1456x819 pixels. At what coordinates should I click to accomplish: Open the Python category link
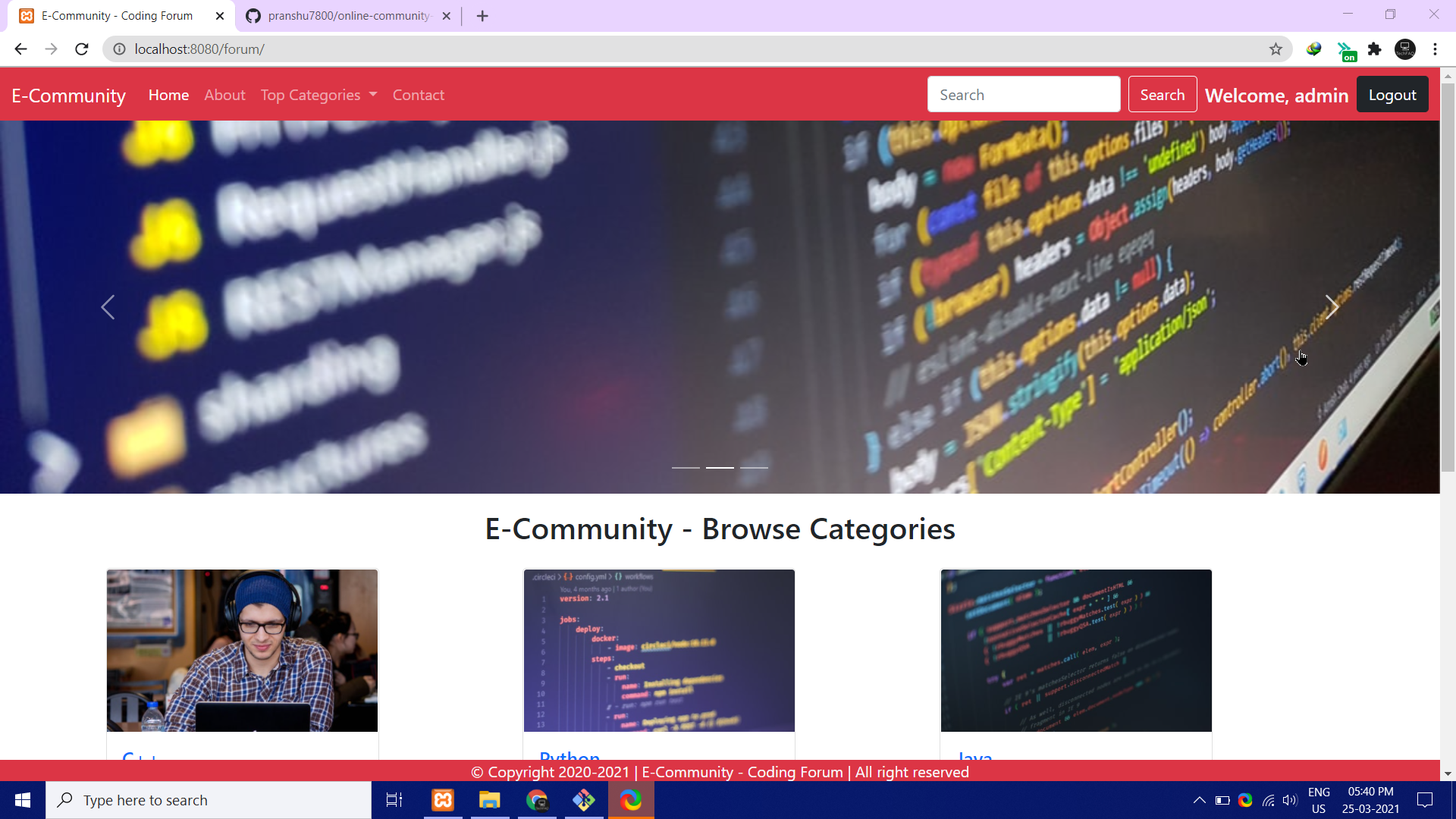570,758
